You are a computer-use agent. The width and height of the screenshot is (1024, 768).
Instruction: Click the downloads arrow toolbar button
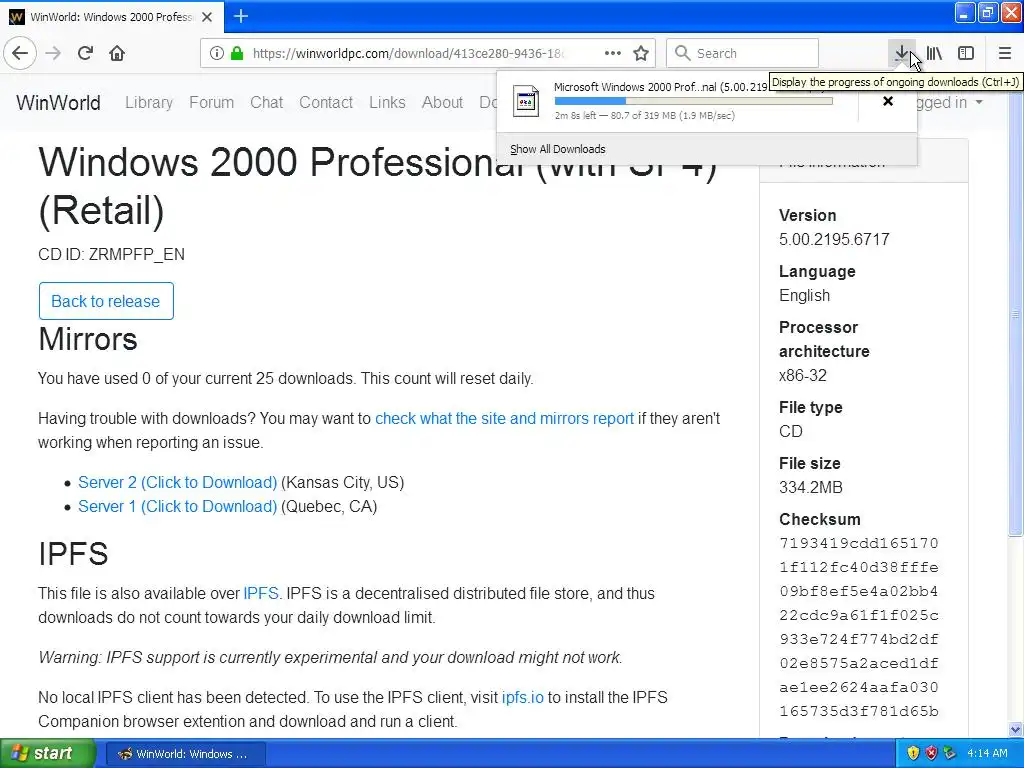(x=901, y=54)
